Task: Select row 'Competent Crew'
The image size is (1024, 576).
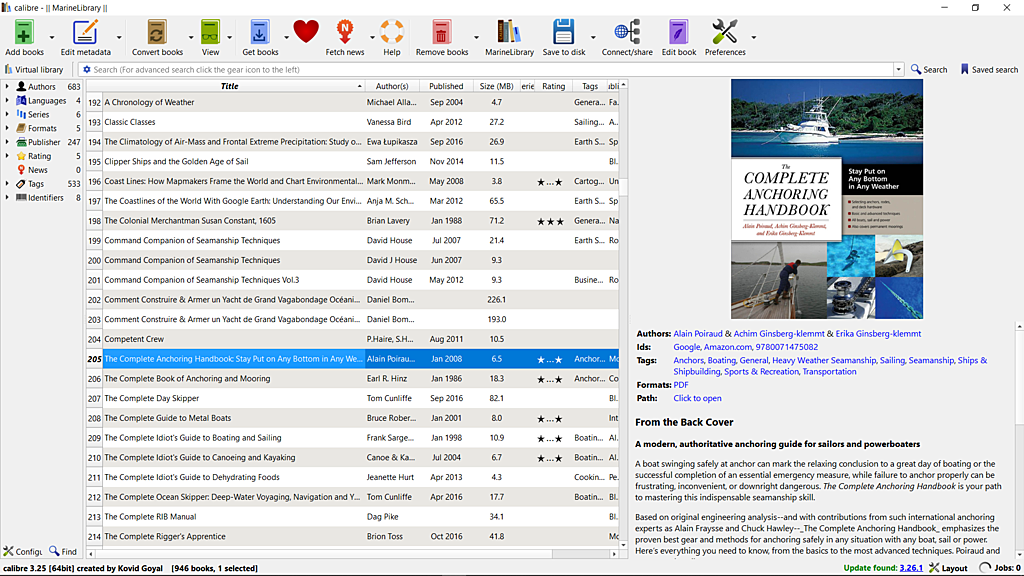Action: click(353, 339)
